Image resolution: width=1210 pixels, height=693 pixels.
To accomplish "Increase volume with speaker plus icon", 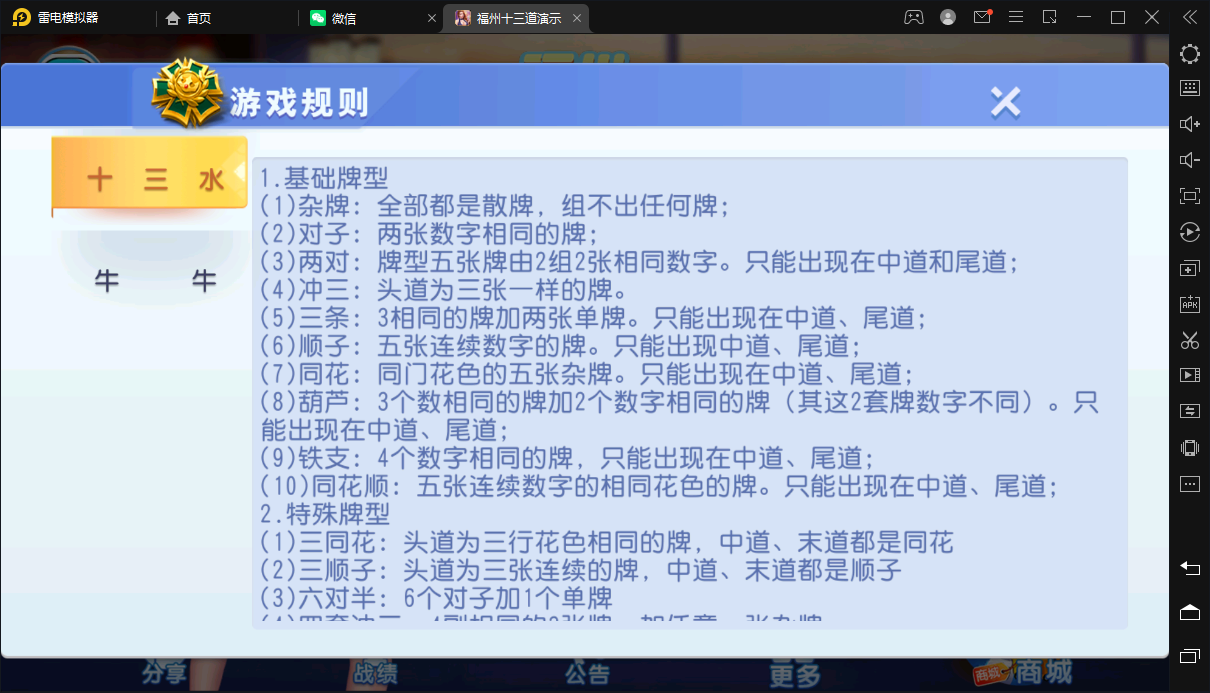I will click(x=1189, y=124).
